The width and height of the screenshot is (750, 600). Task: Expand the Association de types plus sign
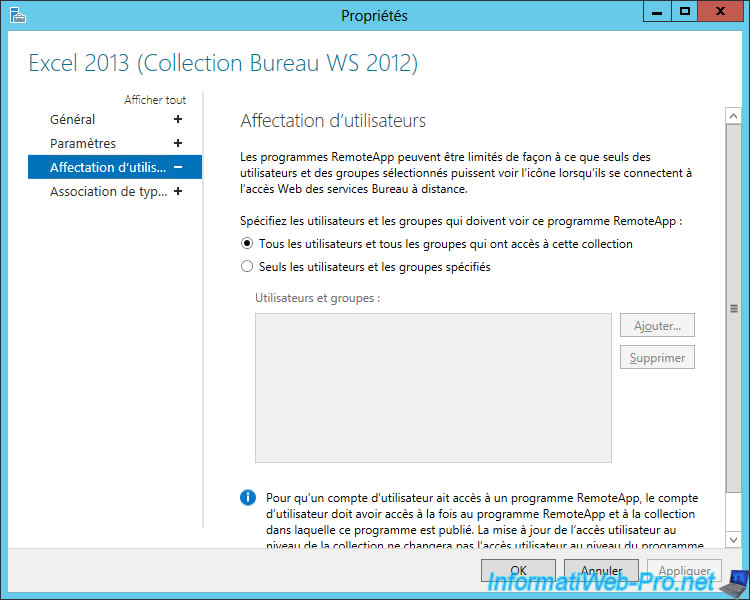178,191
